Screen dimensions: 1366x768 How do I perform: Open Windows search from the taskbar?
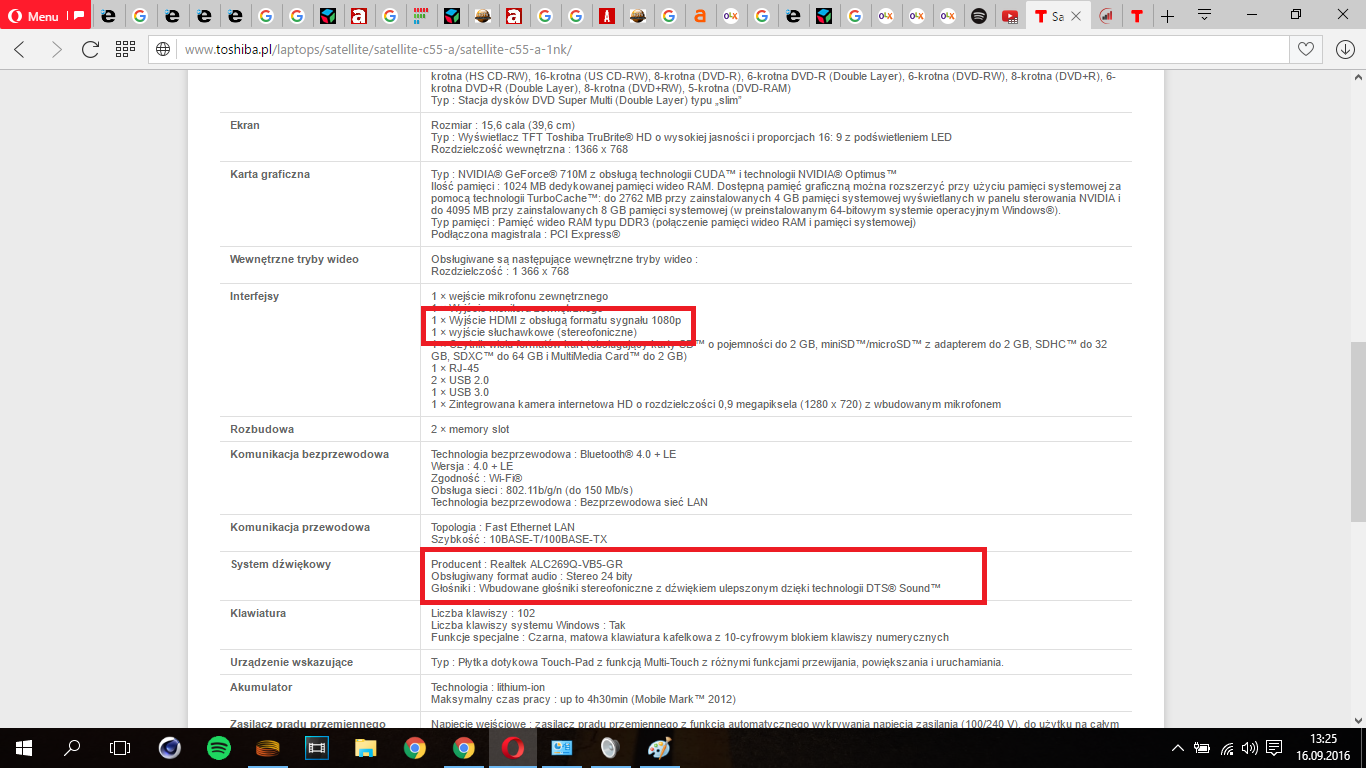(72, 747)
